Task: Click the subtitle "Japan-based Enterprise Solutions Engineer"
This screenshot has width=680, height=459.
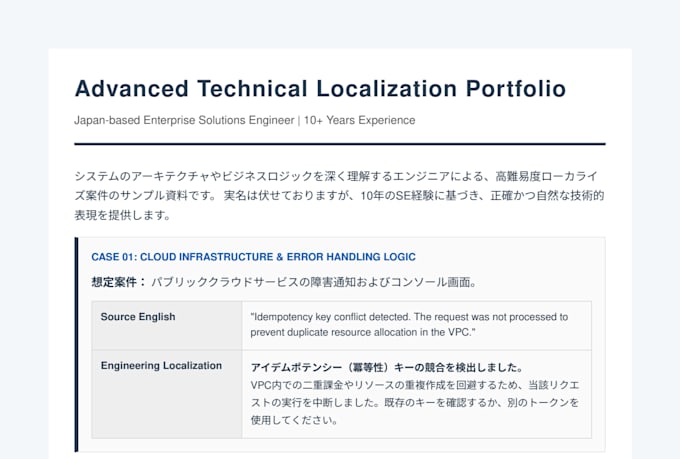Action: click(x=184, y=120)
